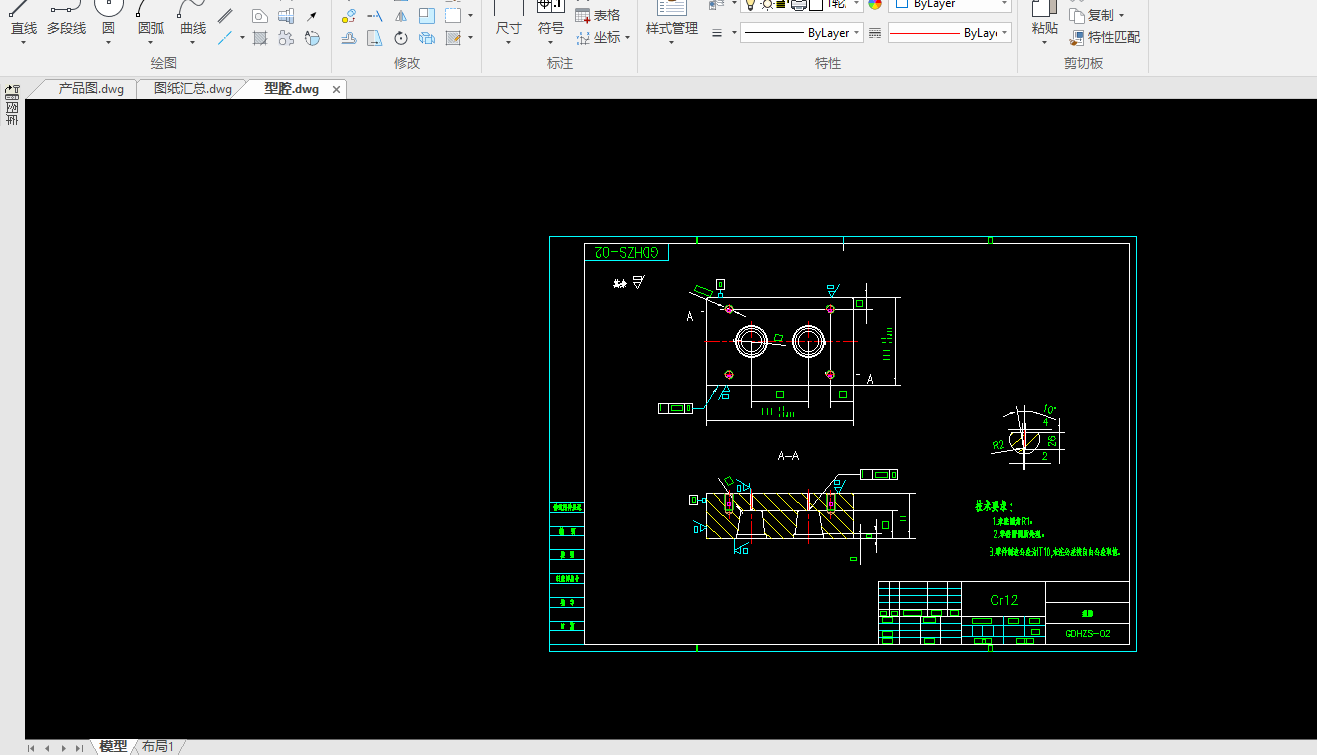Viewport: 1317px width, 755px height.
Task: Click the 复制 copy button
Action: click(x=1097, y=15)
